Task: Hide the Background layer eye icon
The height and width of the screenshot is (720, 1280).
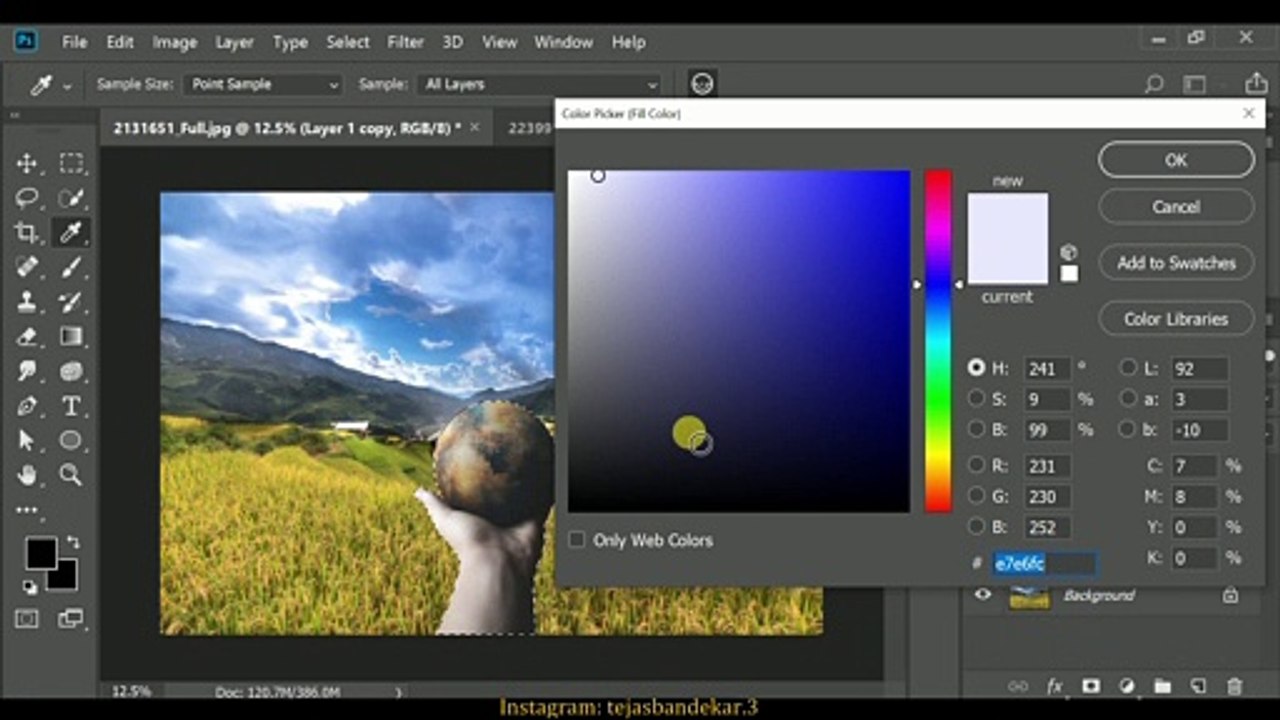Action: click(983, 595)
